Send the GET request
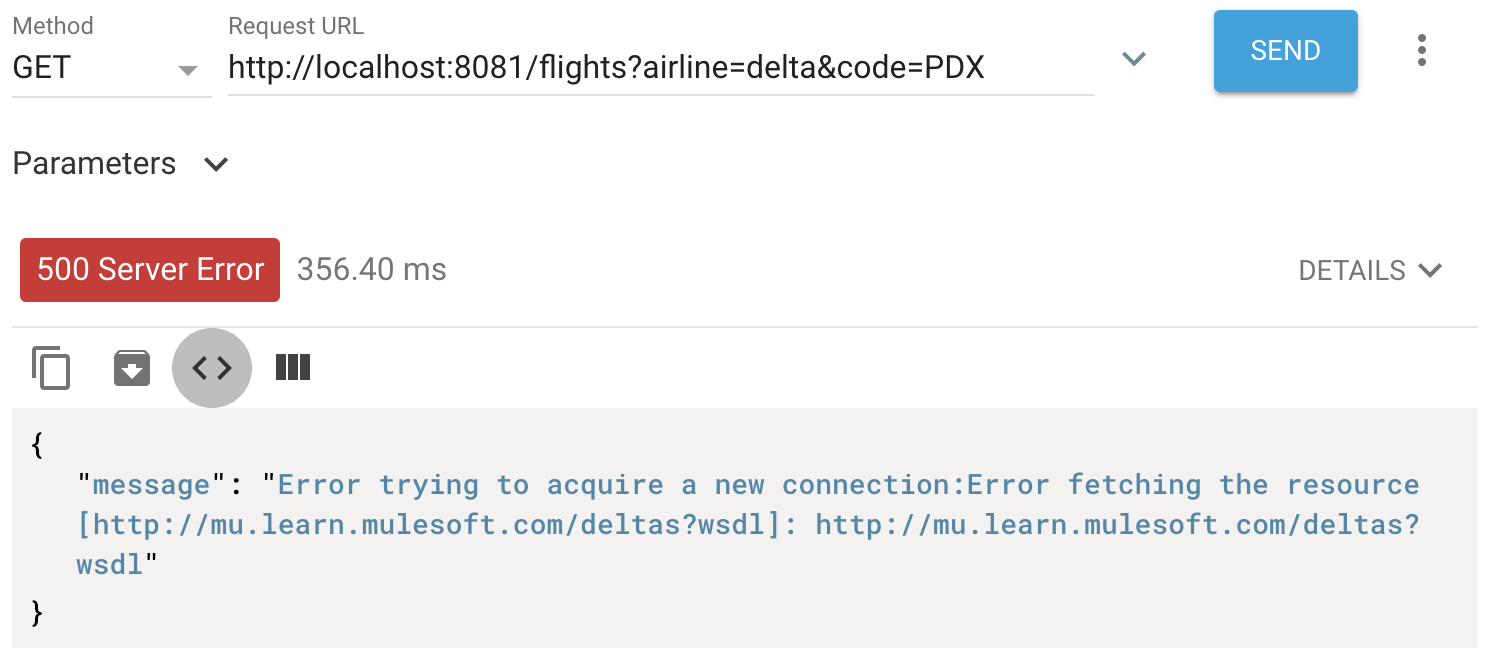Viewport: 1498px width, 666px height. (1285, 51)
